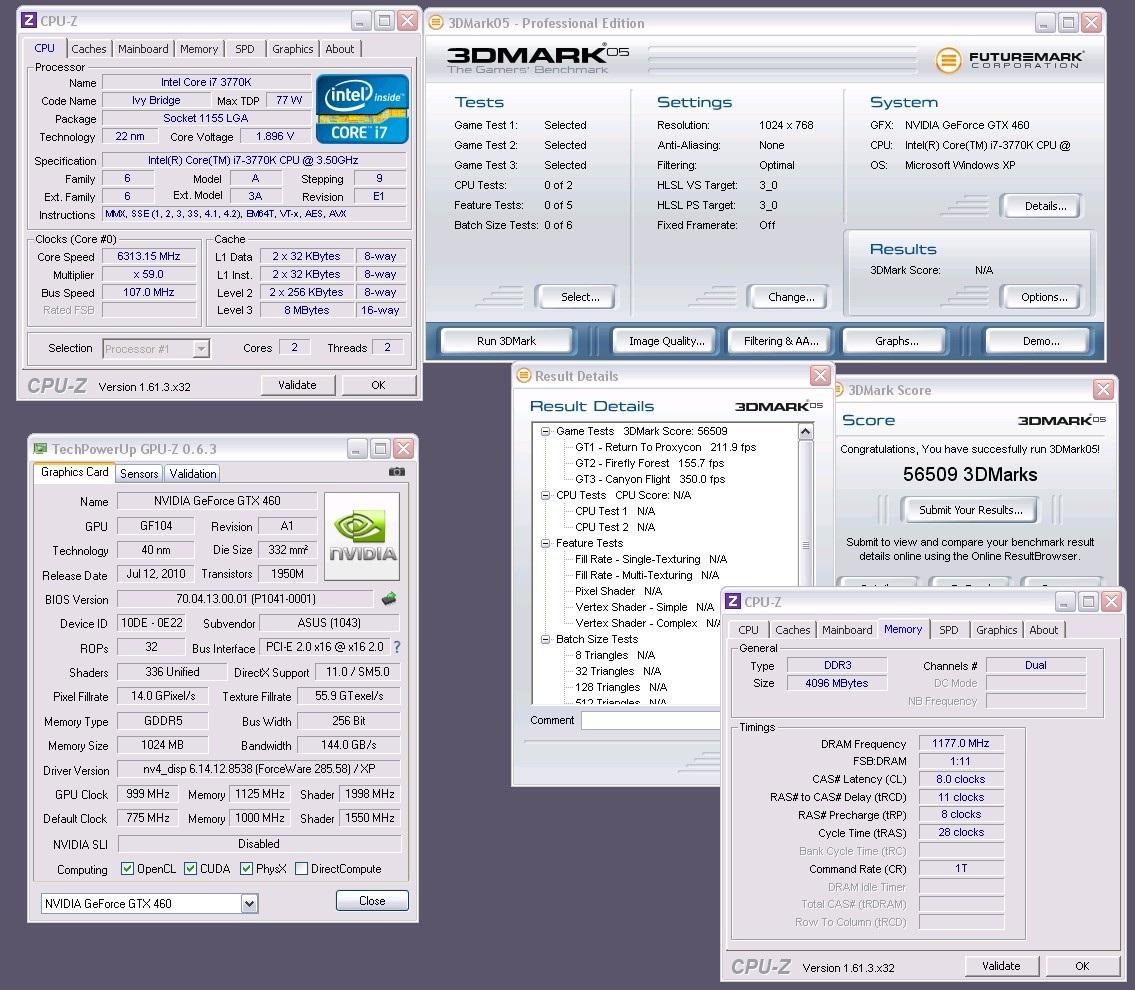This screenshot has width=1135, height=990.
Task: Minimize the CPU-Z Memory window
Action: [x=1065, y=601]
